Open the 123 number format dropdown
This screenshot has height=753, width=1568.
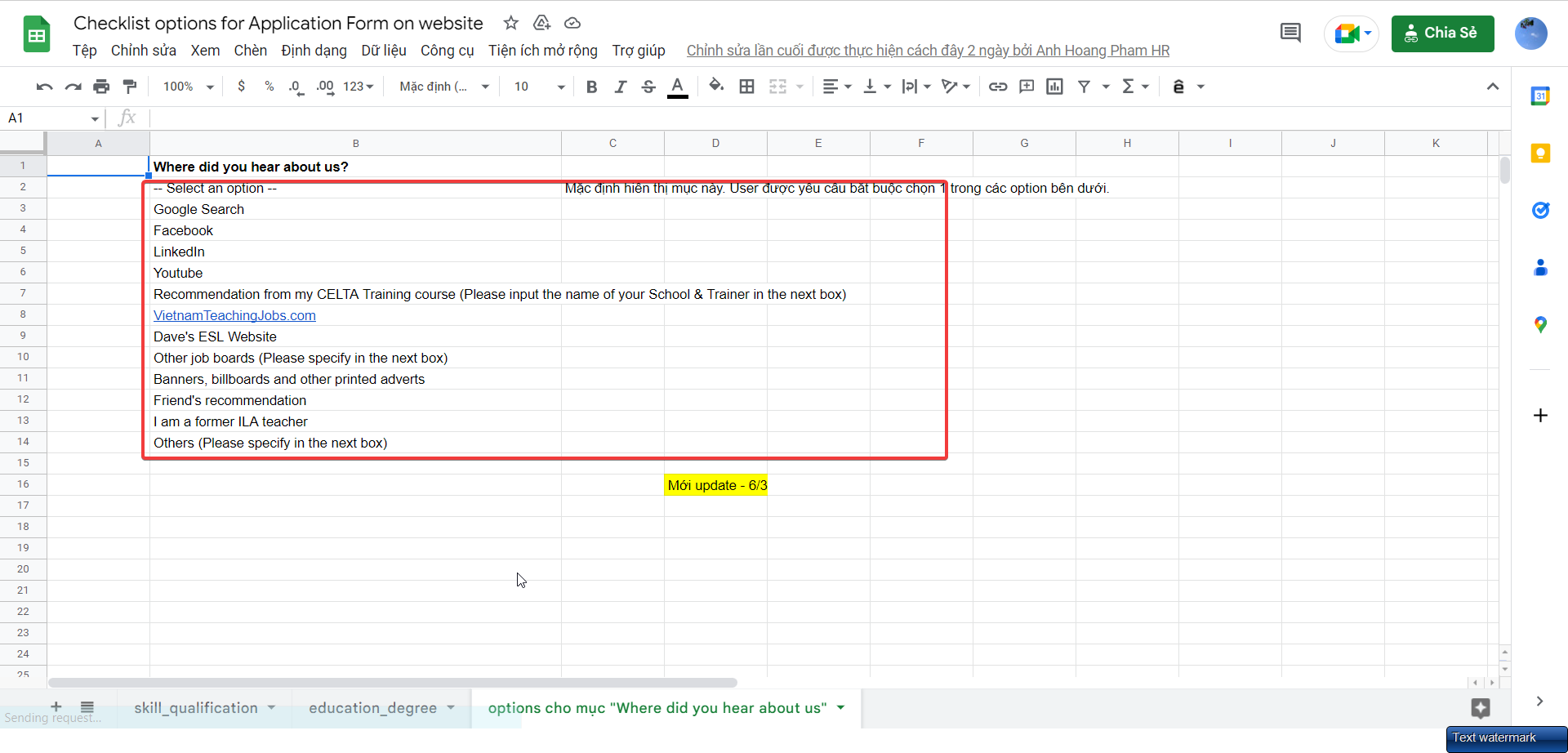[x=359, y=87]
